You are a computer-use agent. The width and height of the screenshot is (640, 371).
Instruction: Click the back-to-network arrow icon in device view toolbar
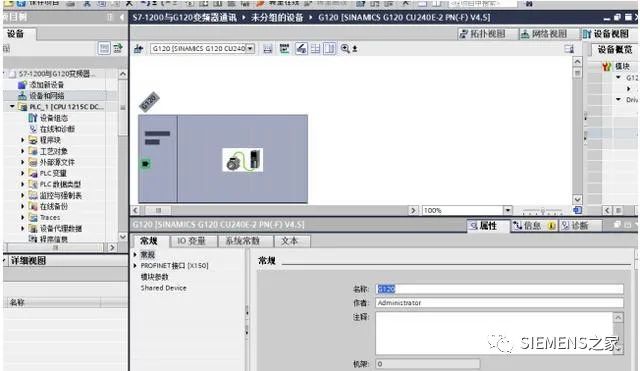coord(139,49)
